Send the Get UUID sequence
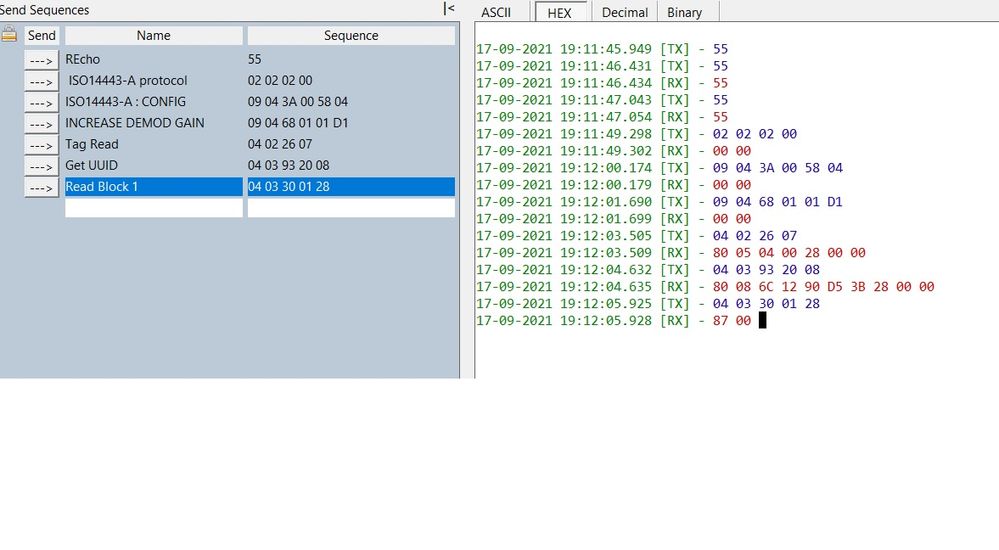 point(41,166)
